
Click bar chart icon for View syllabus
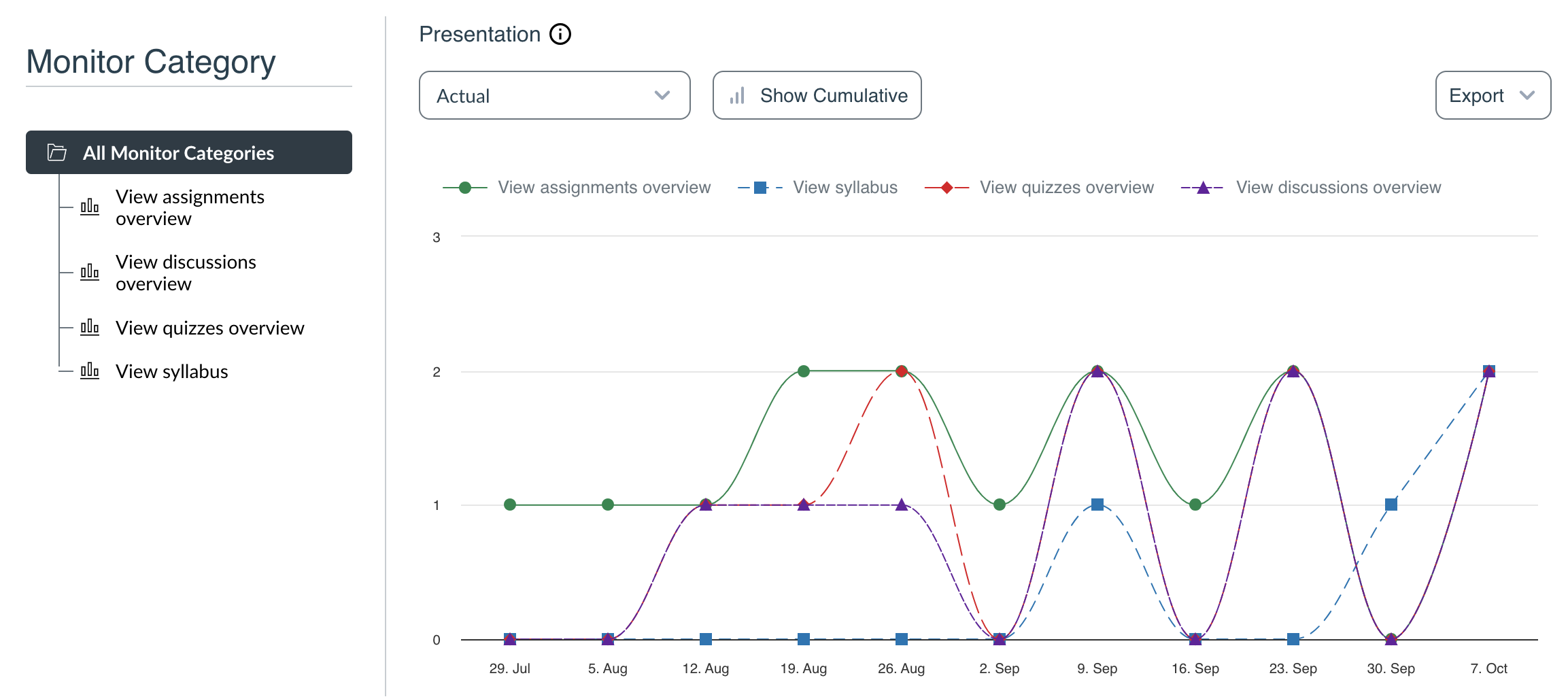coord(90,371)
